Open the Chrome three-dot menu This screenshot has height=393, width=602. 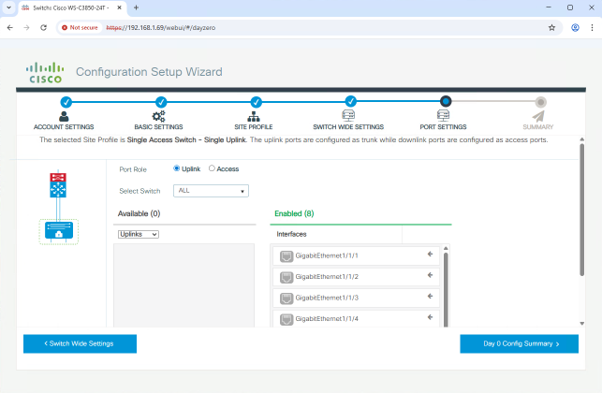coord(592,28)
